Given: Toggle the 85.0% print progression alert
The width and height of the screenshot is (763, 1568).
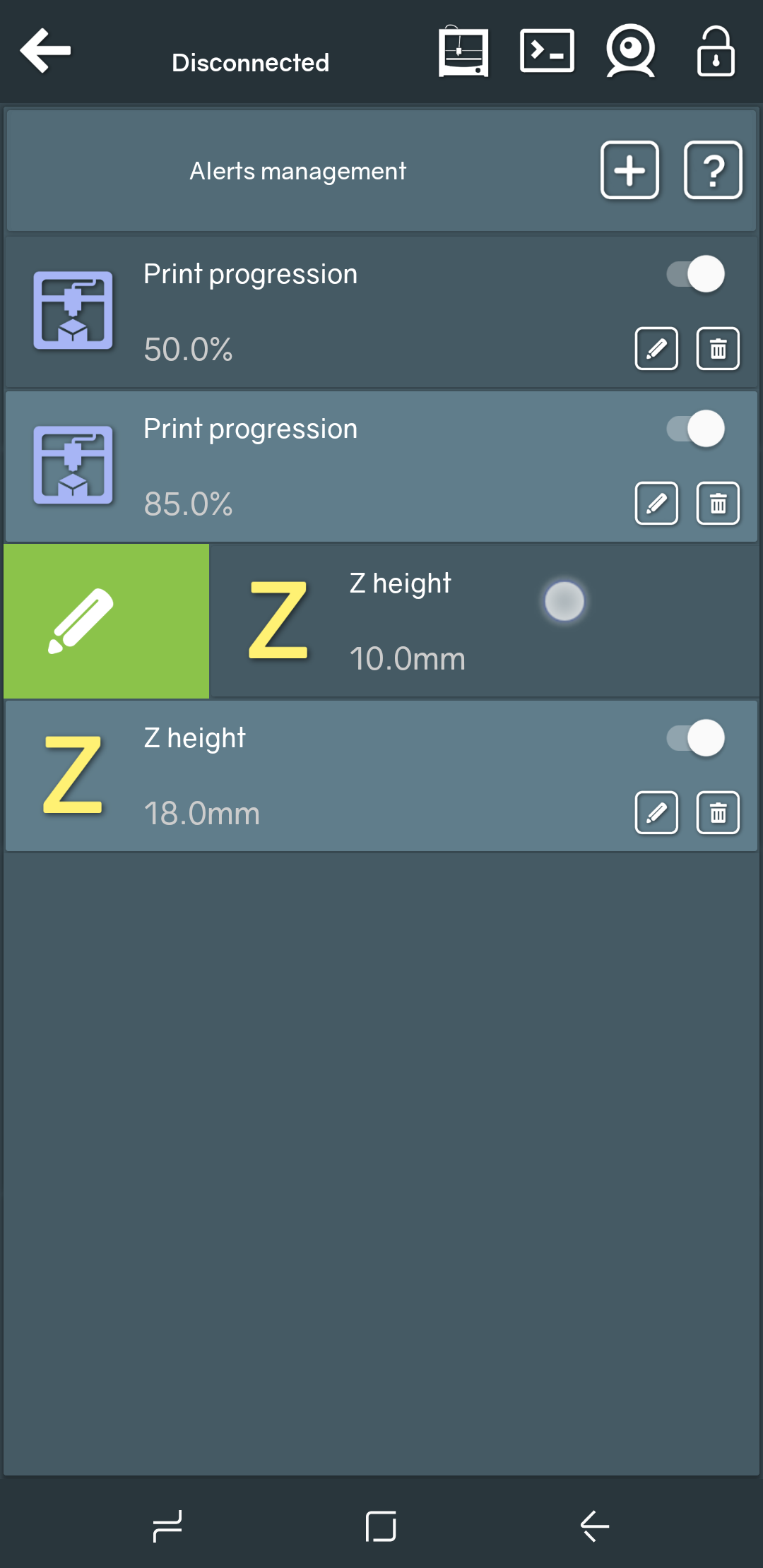Looking at the screenshot, I should tap(696, 429).
